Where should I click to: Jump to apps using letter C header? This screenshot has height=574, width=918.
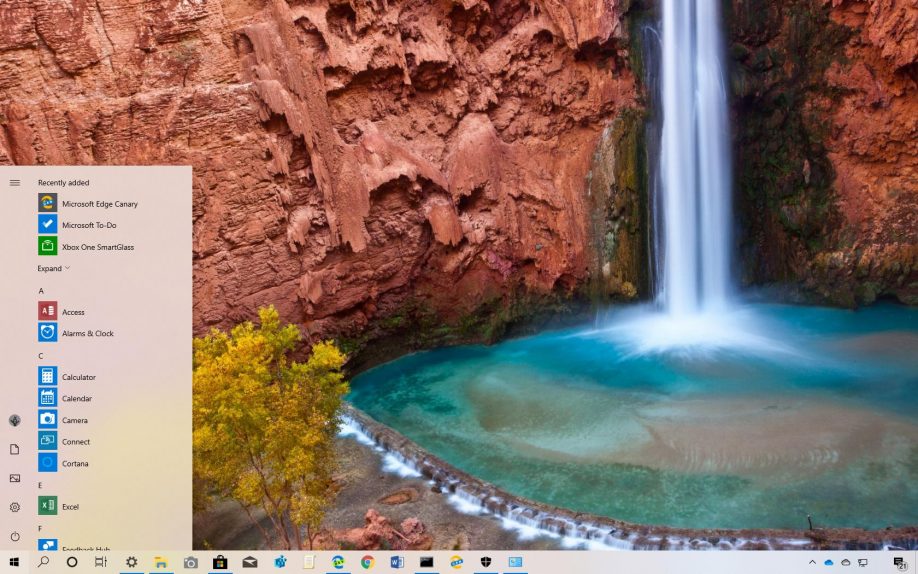coord(41,355)
